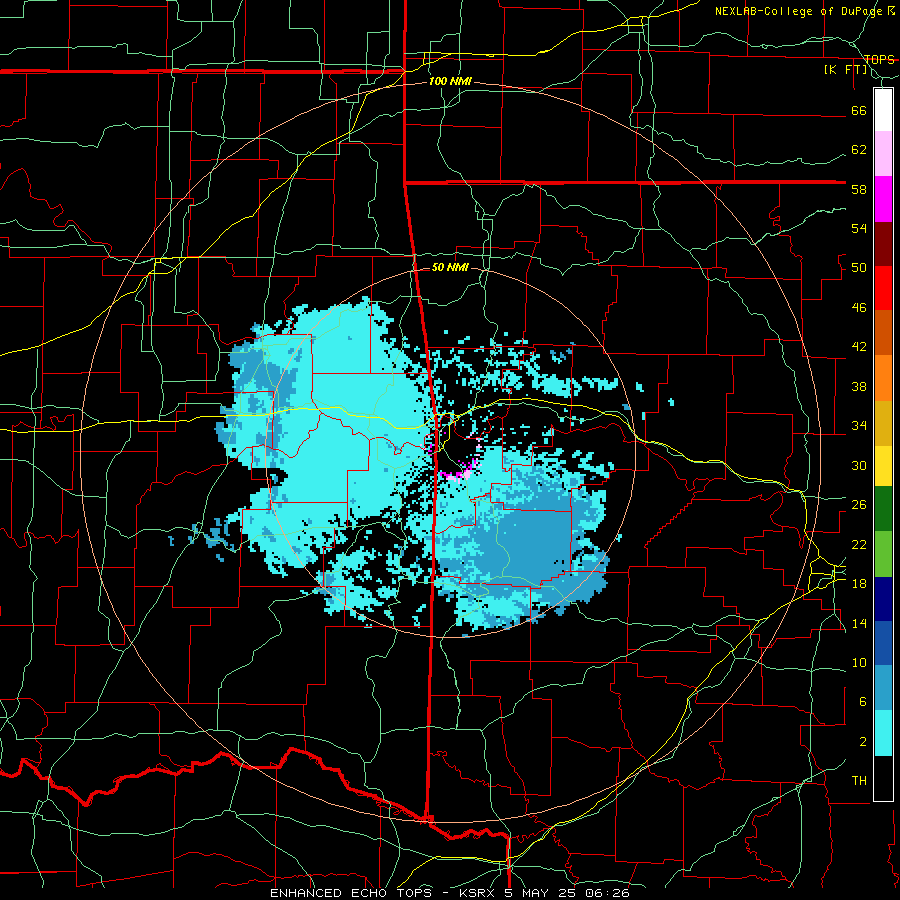Screen dimensions: 900x900
Task: Click the 06:26 time stamp
Action: coord(607,893)
